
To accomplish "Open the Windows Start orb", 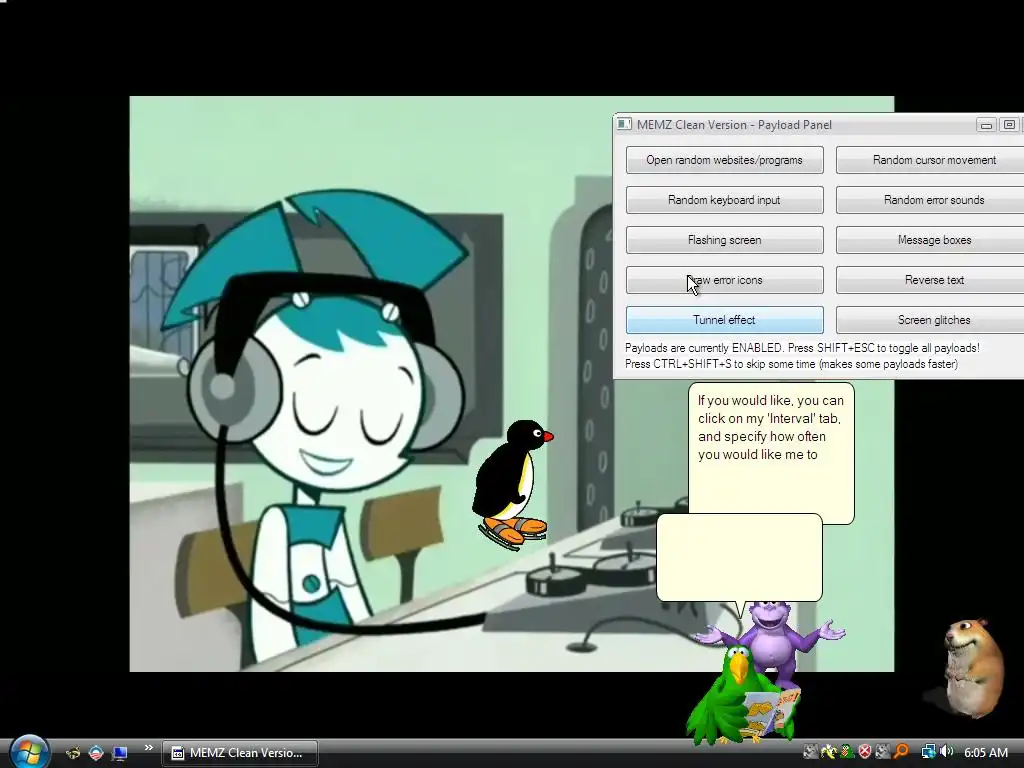I will coord(29,752).
